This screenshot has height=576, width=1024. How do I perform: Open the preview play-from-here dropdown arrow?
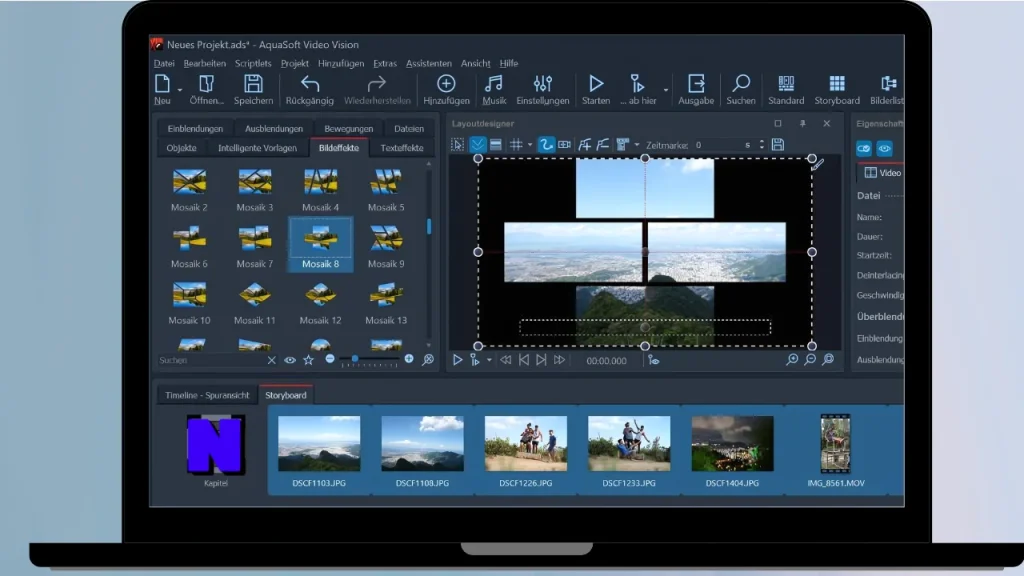(x=489, y=360)
